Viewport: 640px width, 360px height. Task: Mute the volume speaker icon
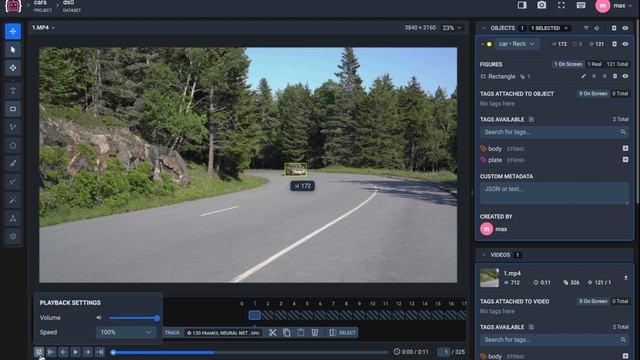click(99, 318)
